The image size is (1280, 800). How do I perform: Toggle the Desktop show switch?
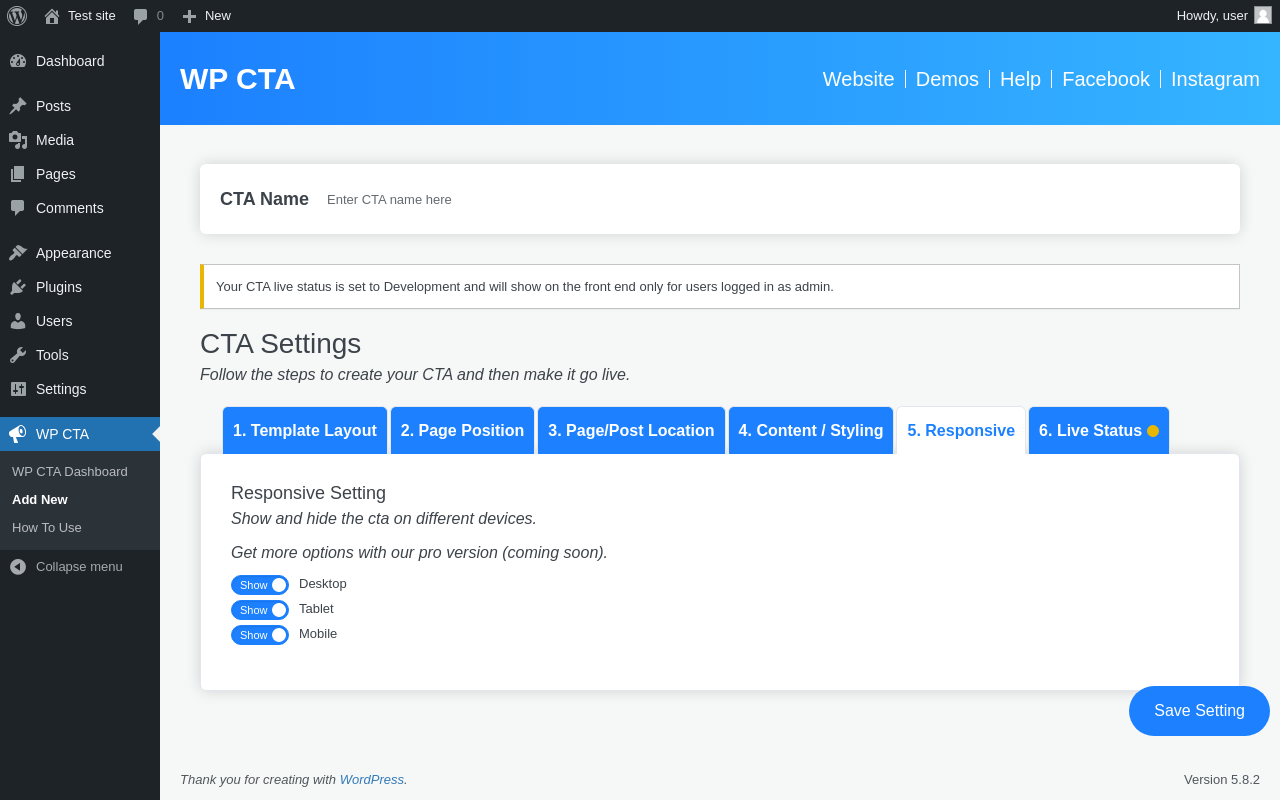point(260,585)
